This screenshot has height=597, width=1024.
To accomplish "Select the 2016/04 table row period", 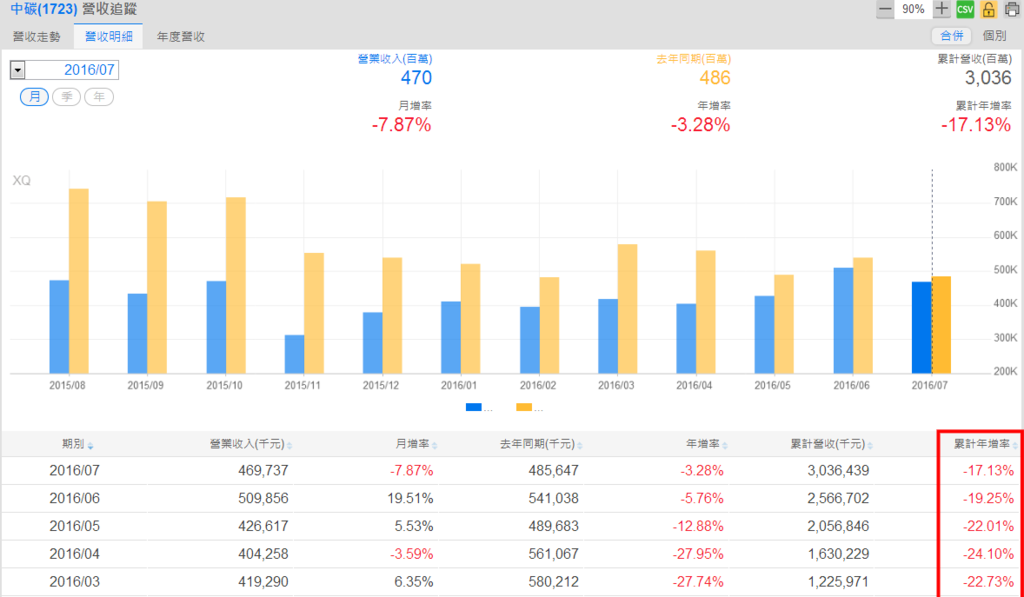I will (x=74, y=554).
